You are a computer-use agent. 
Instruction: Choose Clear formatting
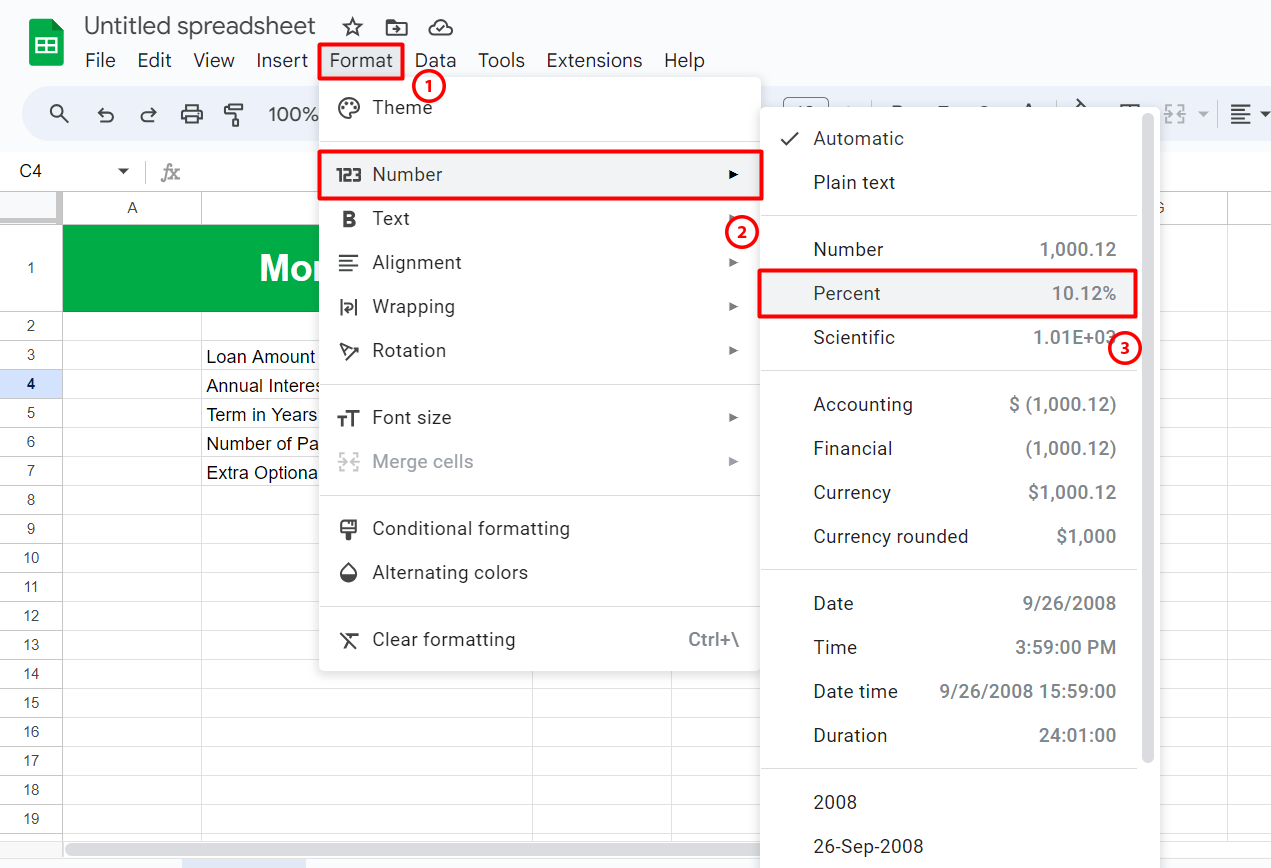(539, 640)
